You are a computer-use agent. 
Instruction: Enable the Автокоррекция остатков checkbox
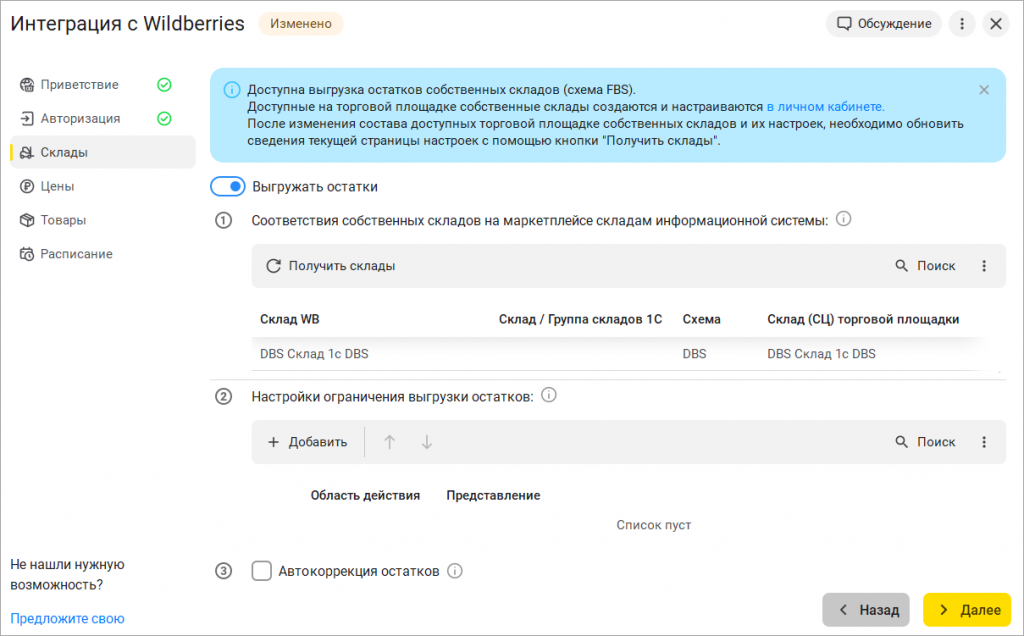tap(262, 571)
